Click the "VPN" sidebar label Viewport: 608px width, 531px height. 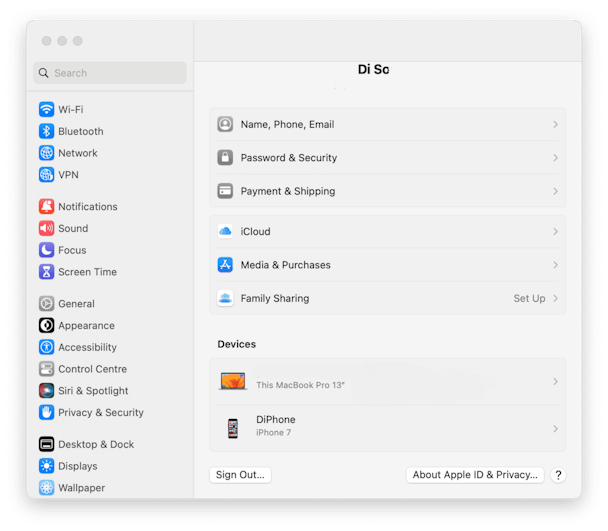point(68,175)
